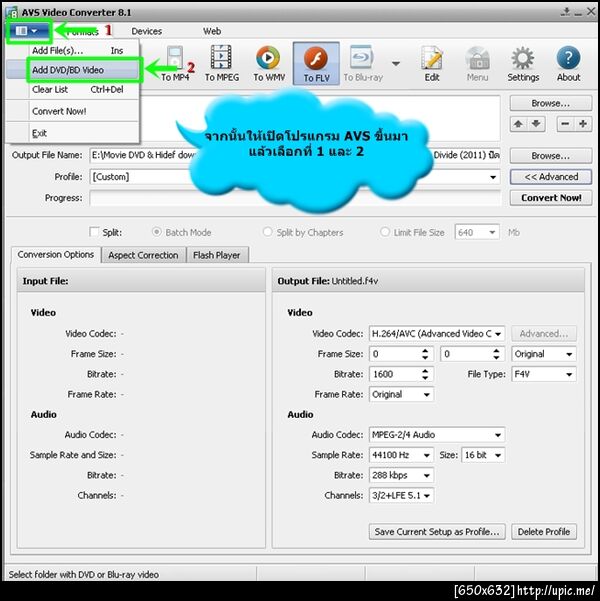Open the Flash Player tab
The image size is (600, 601).
click(217, 255)
